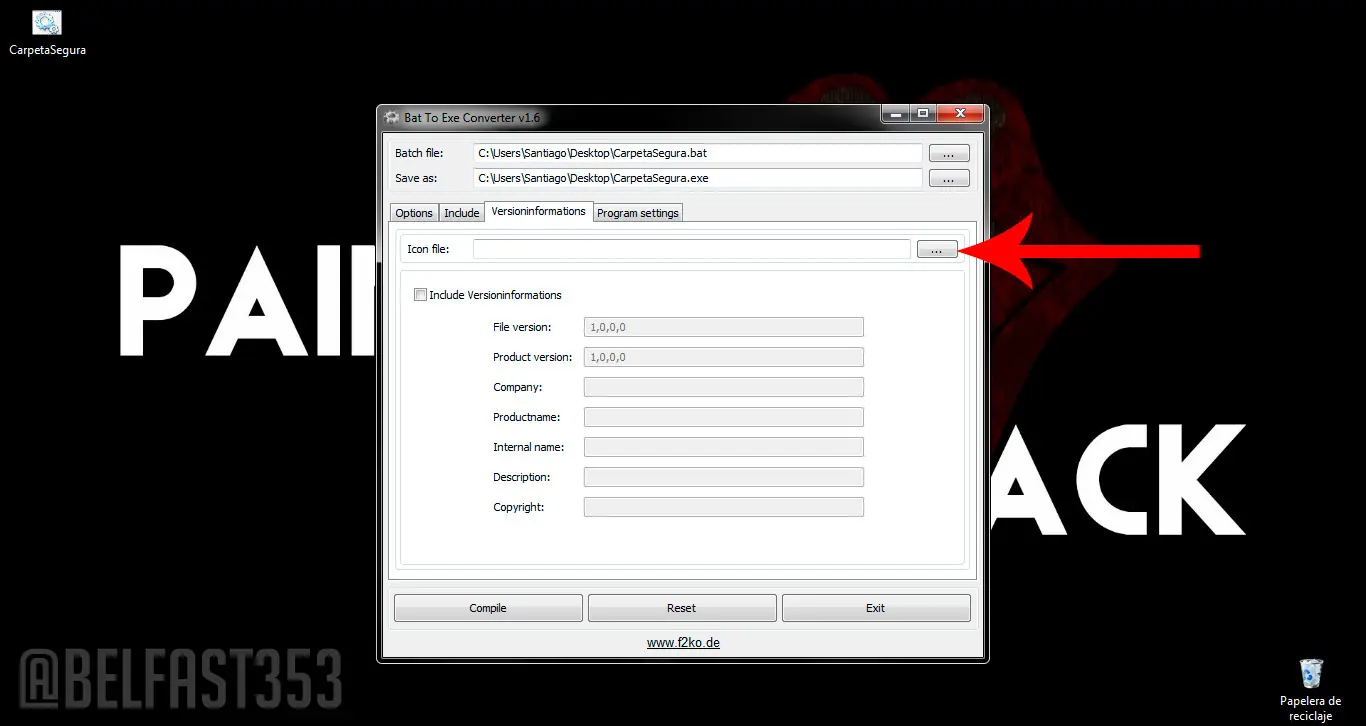Image resolution: width=1366 pixels, height=726 pixels.
Task: Open the Program settings tab
Action: (638, 213)
